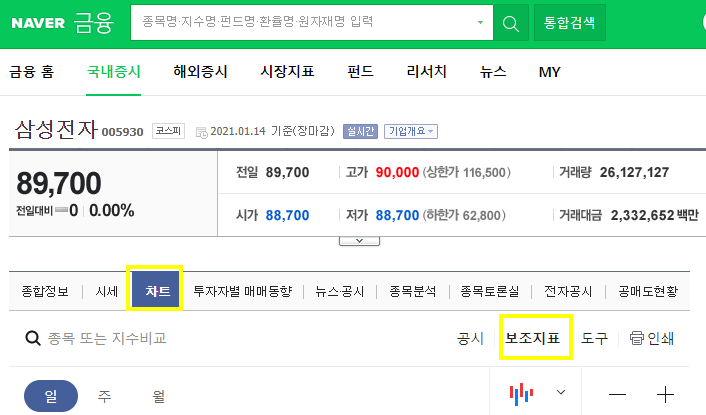Screen dimensions: 706x415
Task: Click the 거래대금 value 2,332,652
Action: (642, 215)
